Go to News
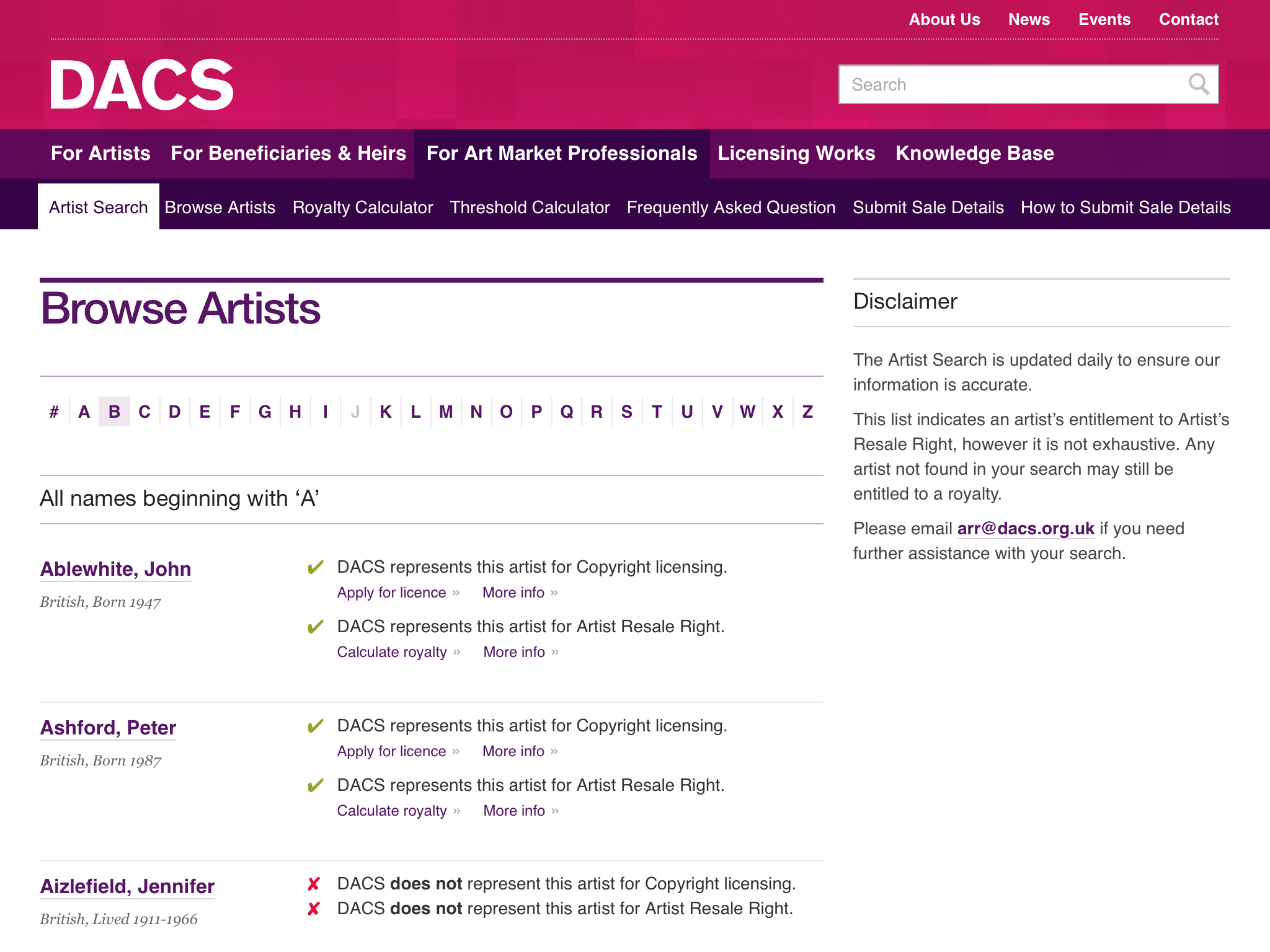 1029,19
